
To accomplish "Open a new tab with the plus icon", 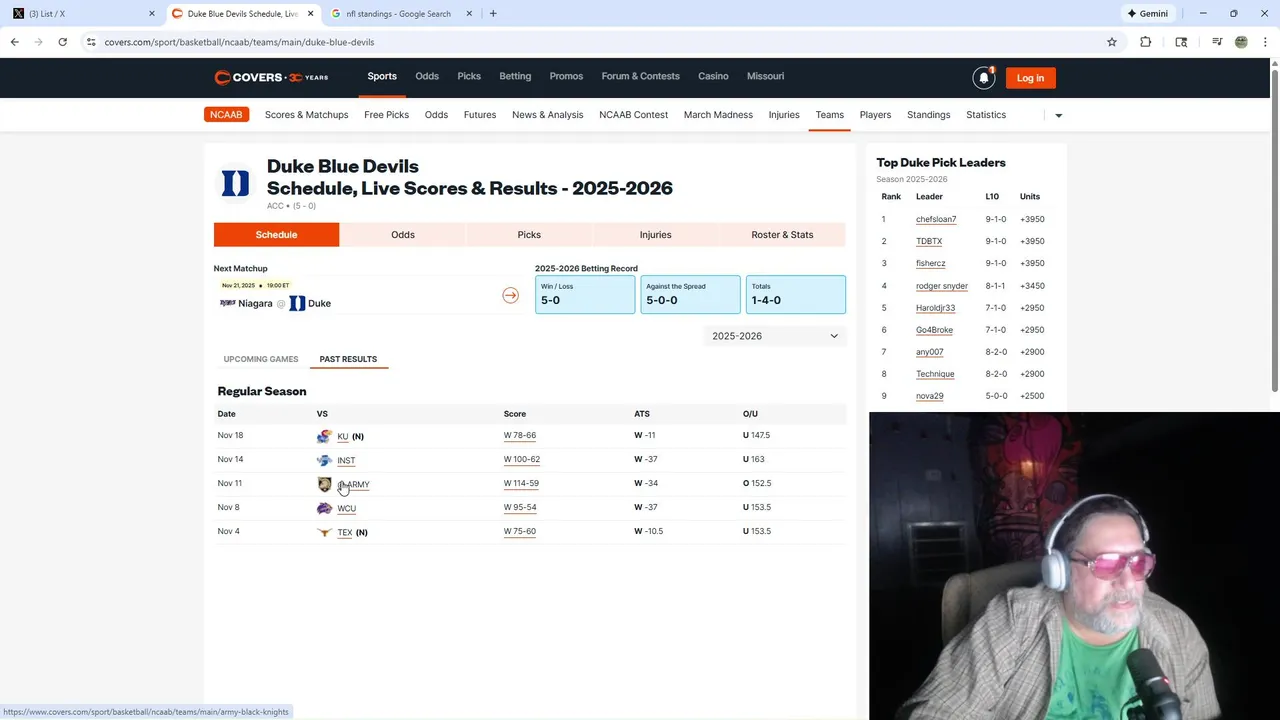I will (x=493, y=14).
